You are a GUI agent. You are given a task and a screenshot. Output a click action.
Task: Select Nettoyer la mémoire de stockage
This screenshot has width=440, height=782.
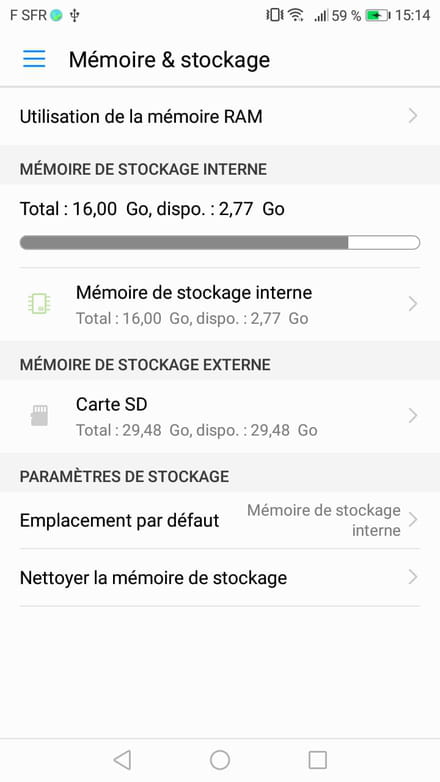[x=220, y=578]
